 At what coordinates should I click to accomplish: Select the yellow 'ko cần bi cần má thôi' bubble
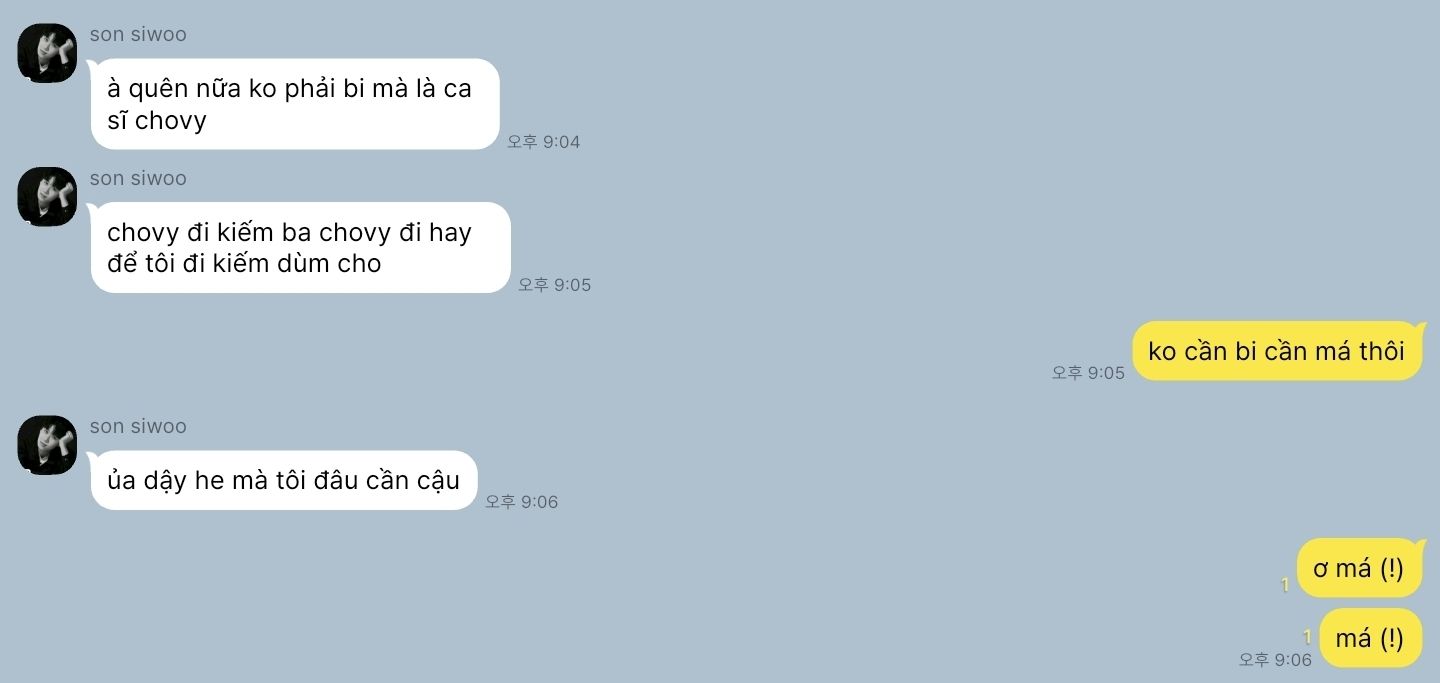click(x=1277, y=351)
